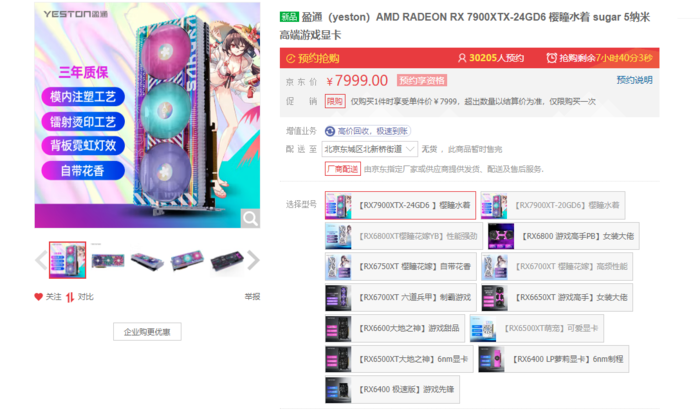Open the 北京东城区北新桥街道 delivery dropdown
This screenshot has width=700, height=414.
pyautogui.click(x=370, y=149)
